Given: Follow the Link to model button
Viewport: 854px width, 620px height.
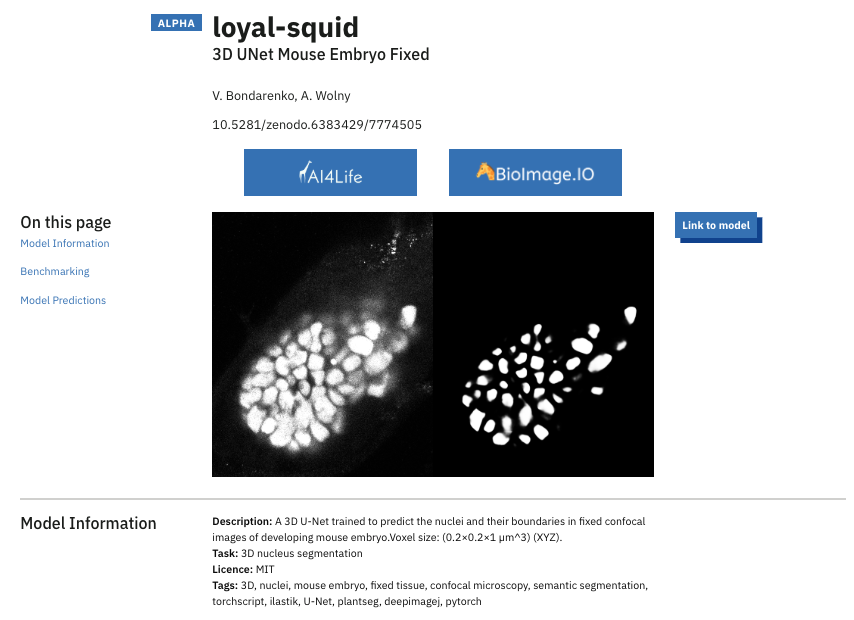Looking at the screenshot, I should (x=716, y=225).
